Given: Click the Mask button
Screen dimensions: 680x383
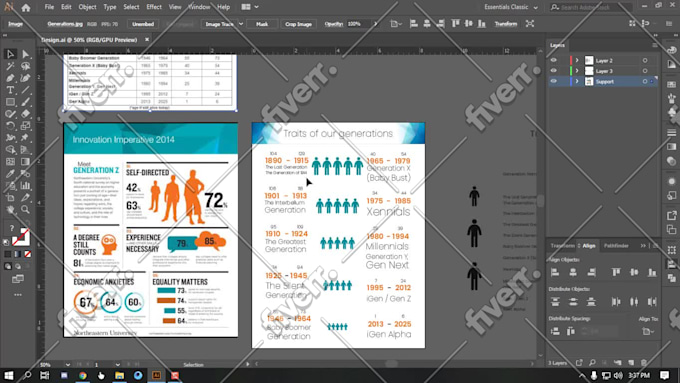Looking at the screenshot, I should coord(262,24).
